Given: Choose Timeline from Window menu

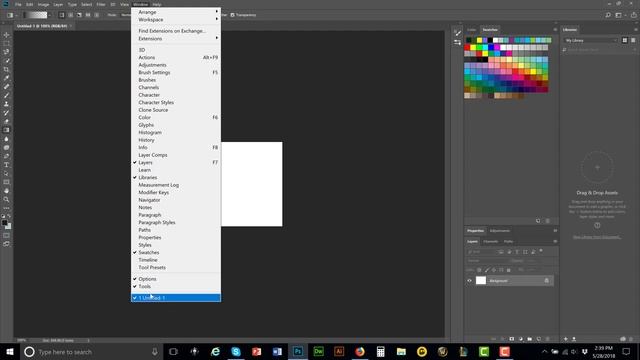Looking at the screenshot, I should [x=176, y=260].
